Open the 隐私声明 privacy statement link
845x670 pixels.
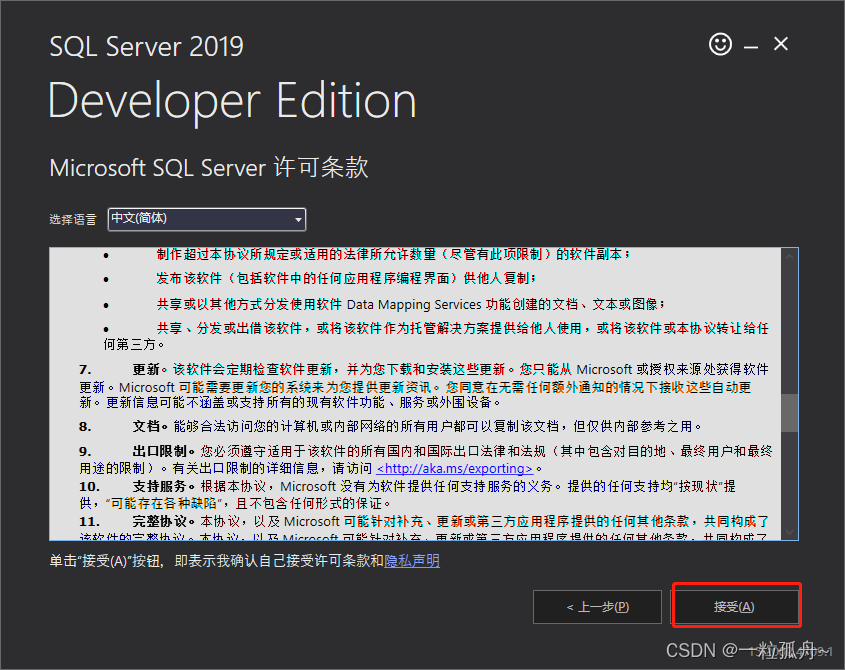pyautogui.click(x=412, y=561)
